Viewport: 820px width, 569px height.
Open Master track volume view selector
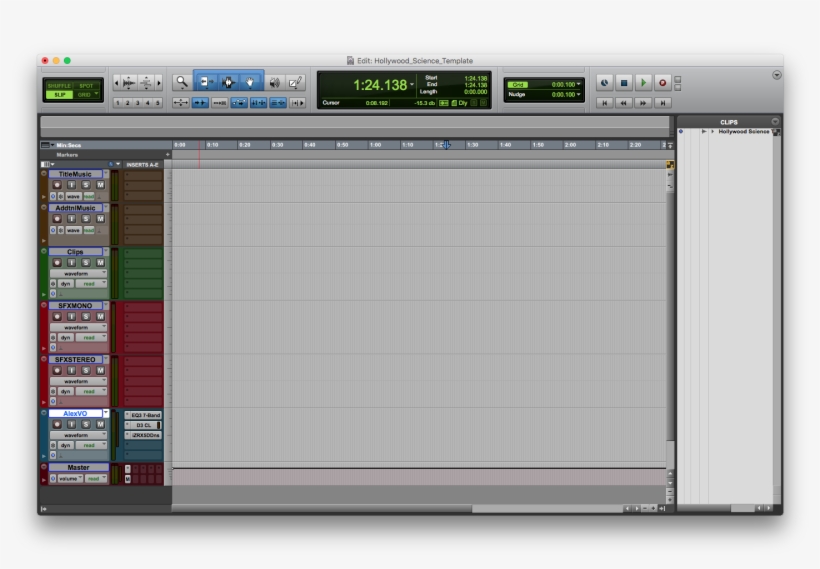pos(70,479)
